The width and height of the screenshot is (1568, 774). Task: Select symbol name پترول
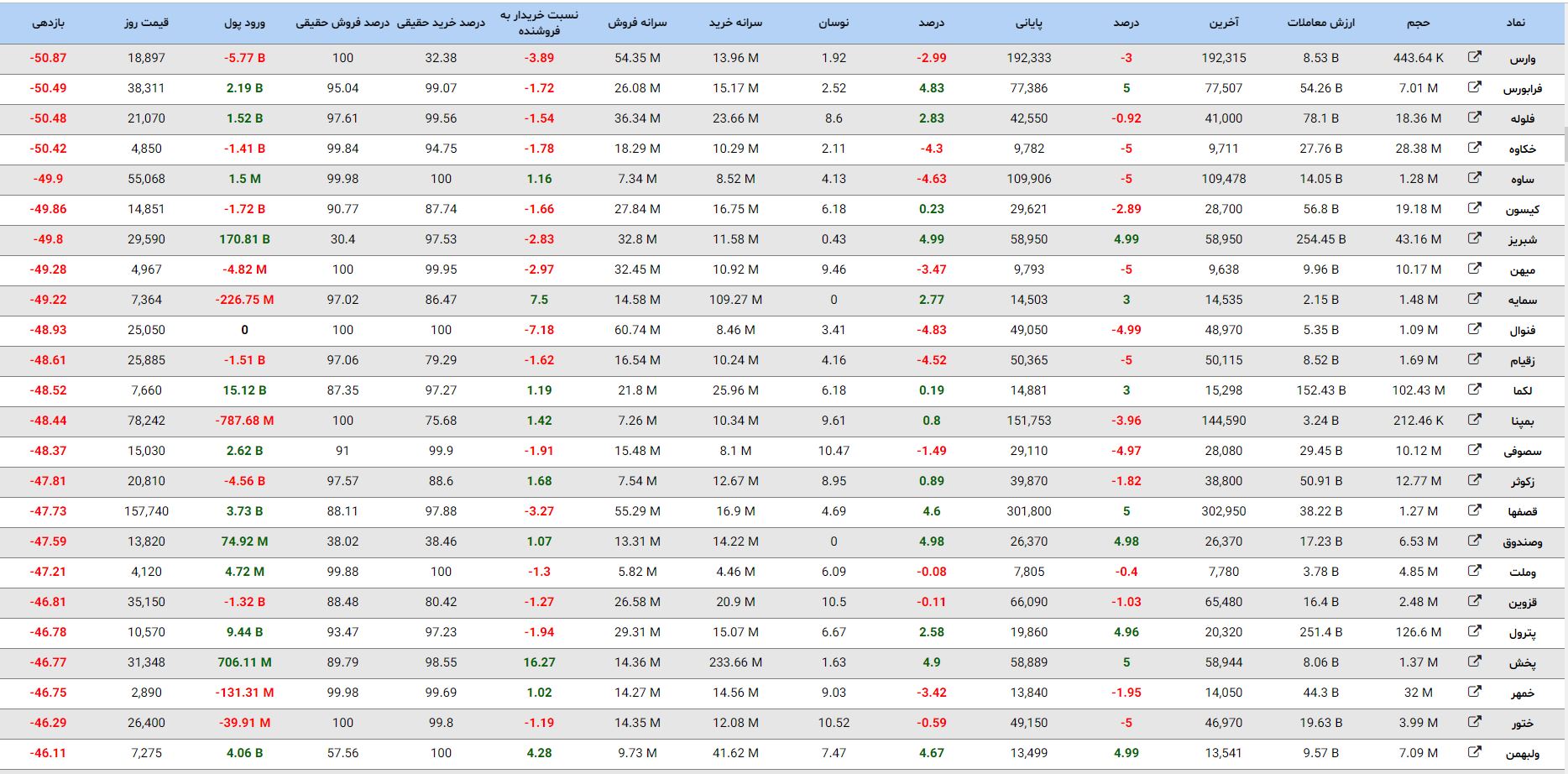[1523, 633]
